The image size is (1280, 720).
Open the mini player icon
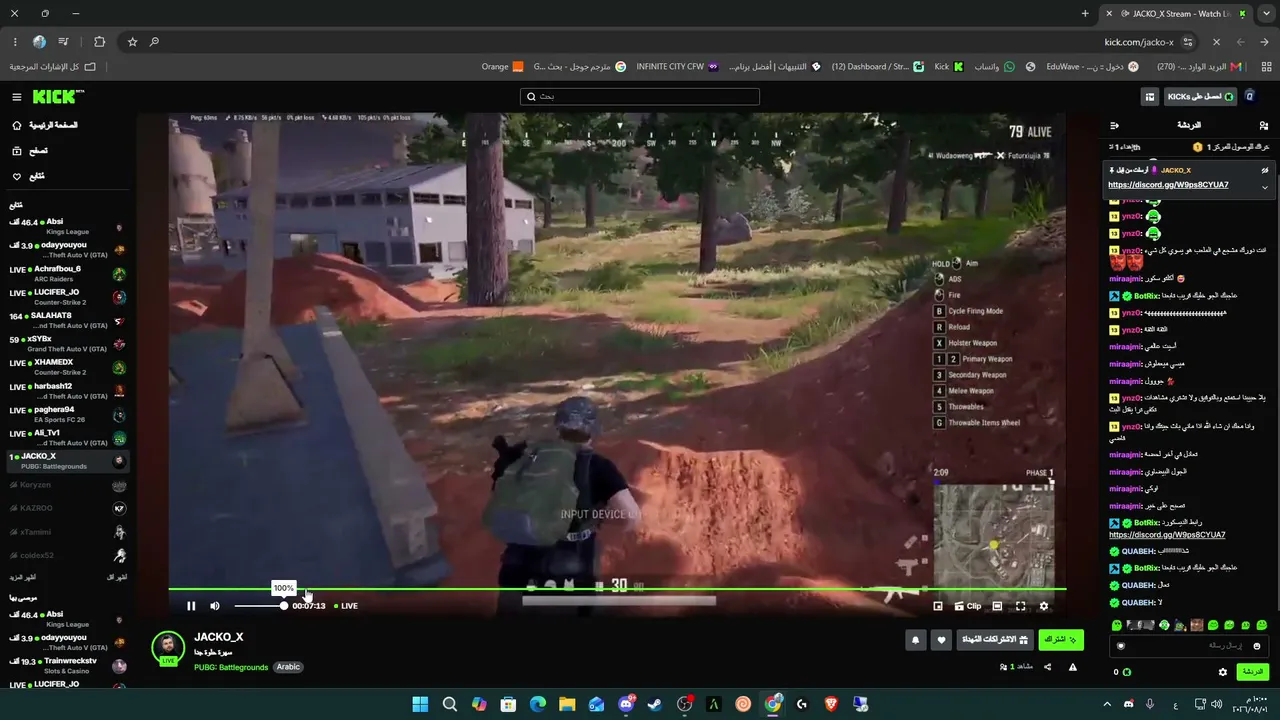pyautogui.click(x=938, y=606)
